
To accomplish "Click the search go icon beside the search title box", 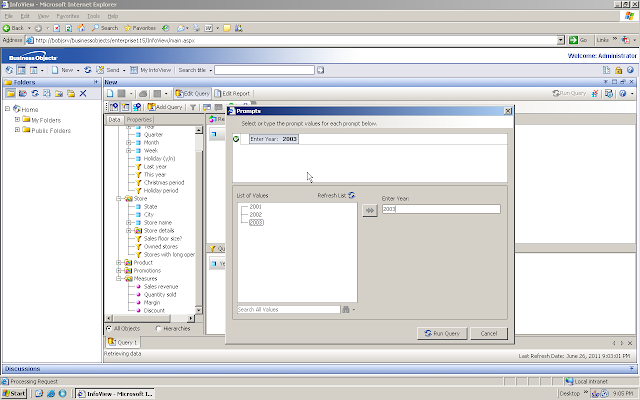I will [x=321, y=70].
